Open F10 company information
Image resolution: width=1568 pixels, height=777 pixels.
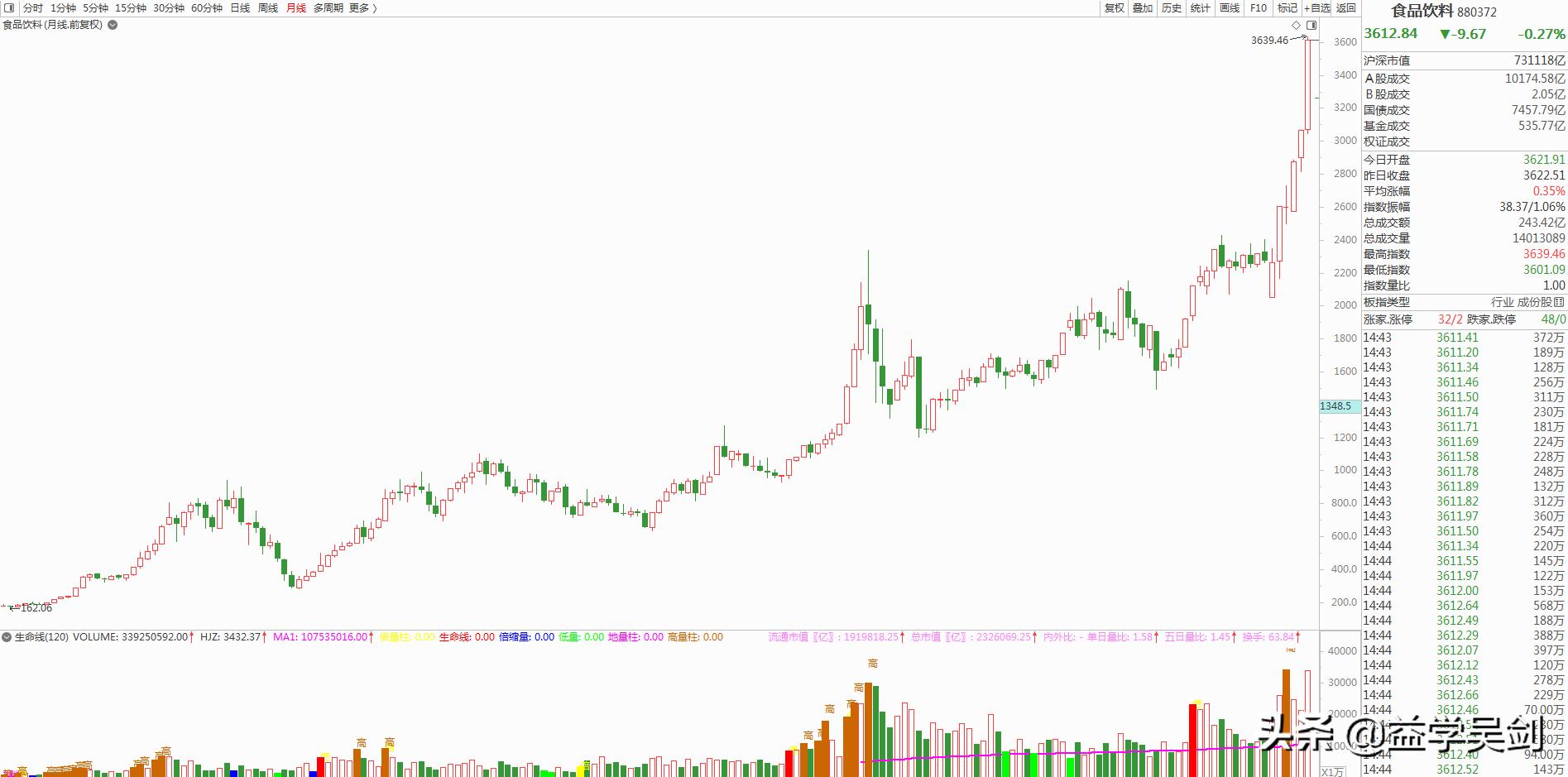click(1259, 7)
